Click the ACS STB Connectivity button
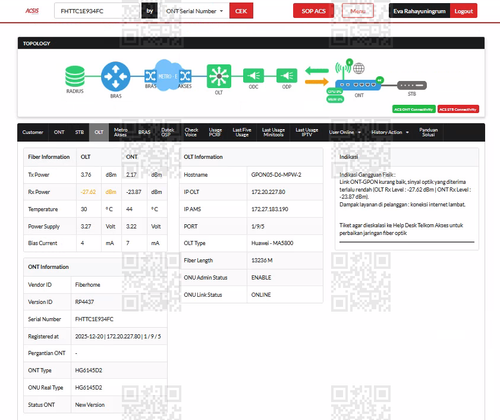500x420 pixels. click(x=458, y=109)
